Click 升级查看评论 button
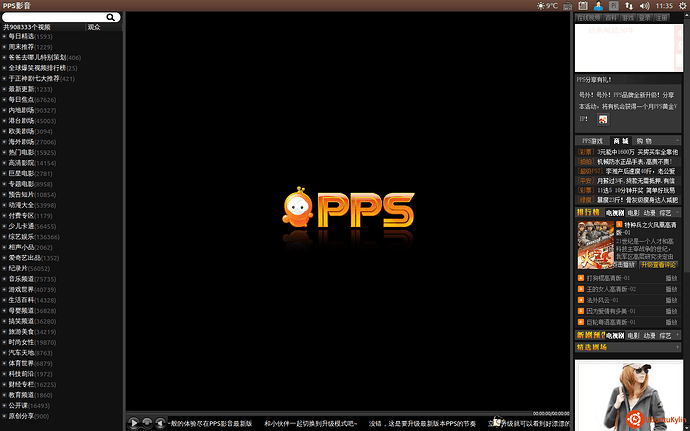Screen dimensions: 690x431 click(658, 265)
